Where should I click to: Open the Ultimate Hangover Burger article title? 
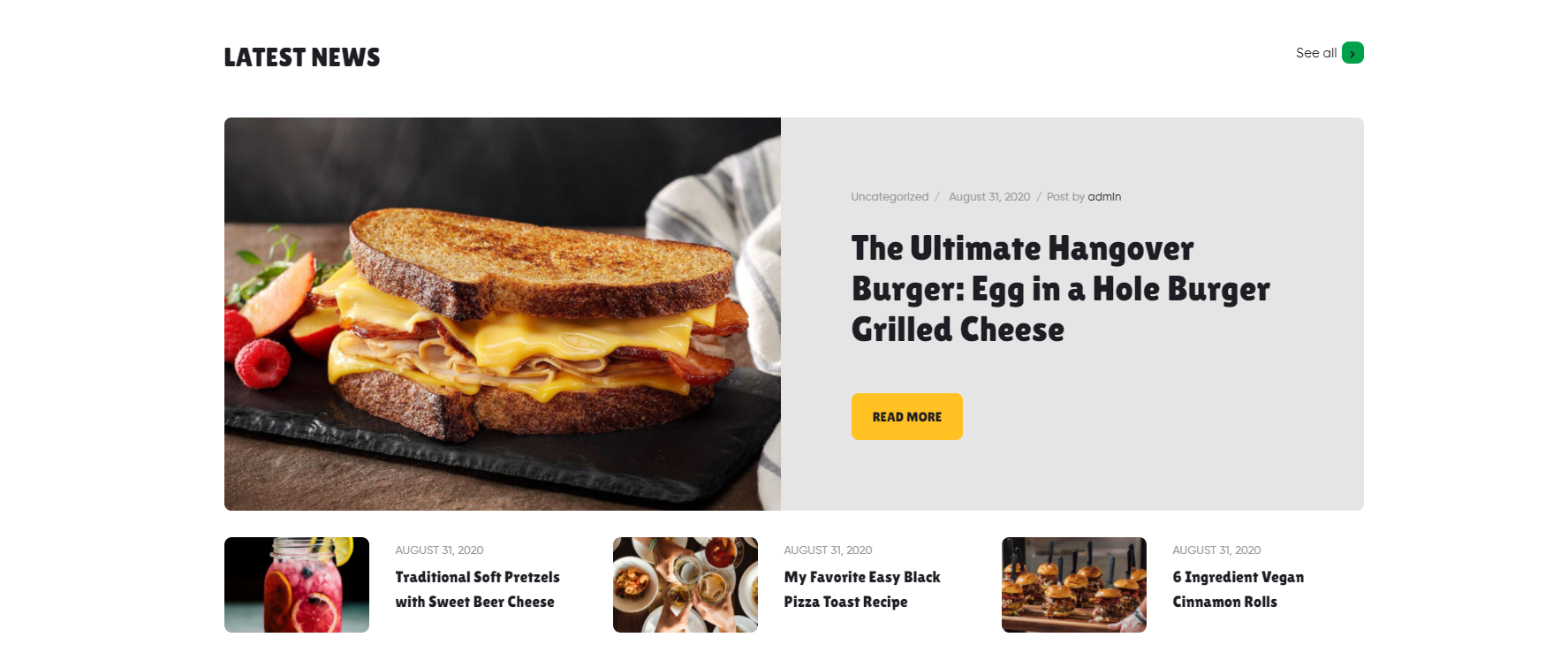(x=1060, y=289)
